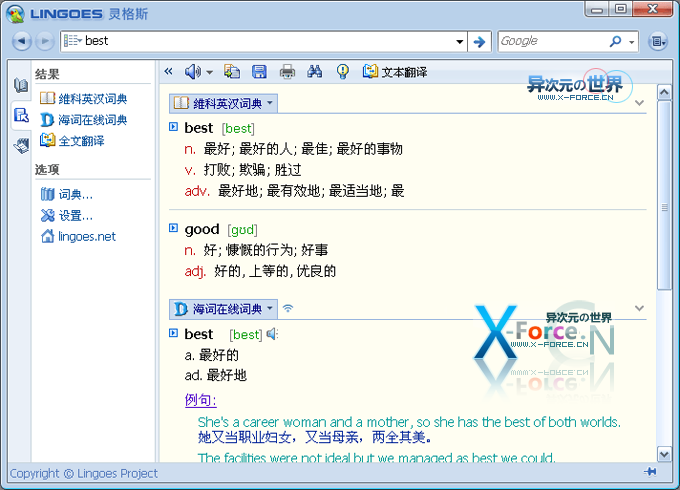Click the vertical scrollbar thumb
The height and width of the screenshot is (490, 680).
point(664,195)
